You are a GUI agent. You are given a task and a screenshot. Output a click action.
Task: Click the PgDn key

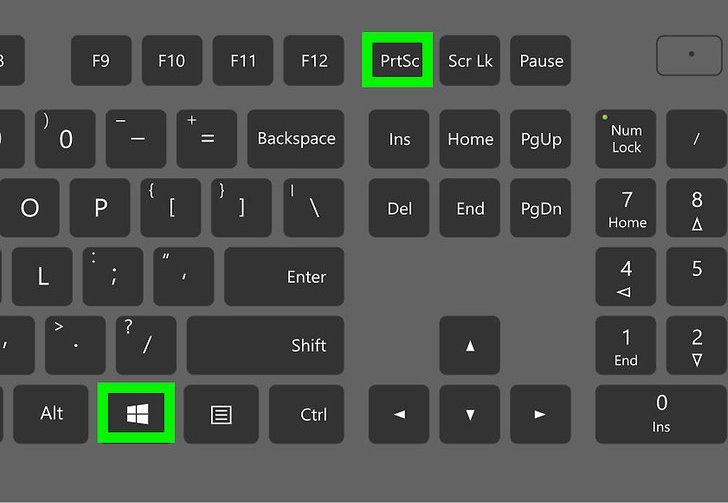(540, 208)
